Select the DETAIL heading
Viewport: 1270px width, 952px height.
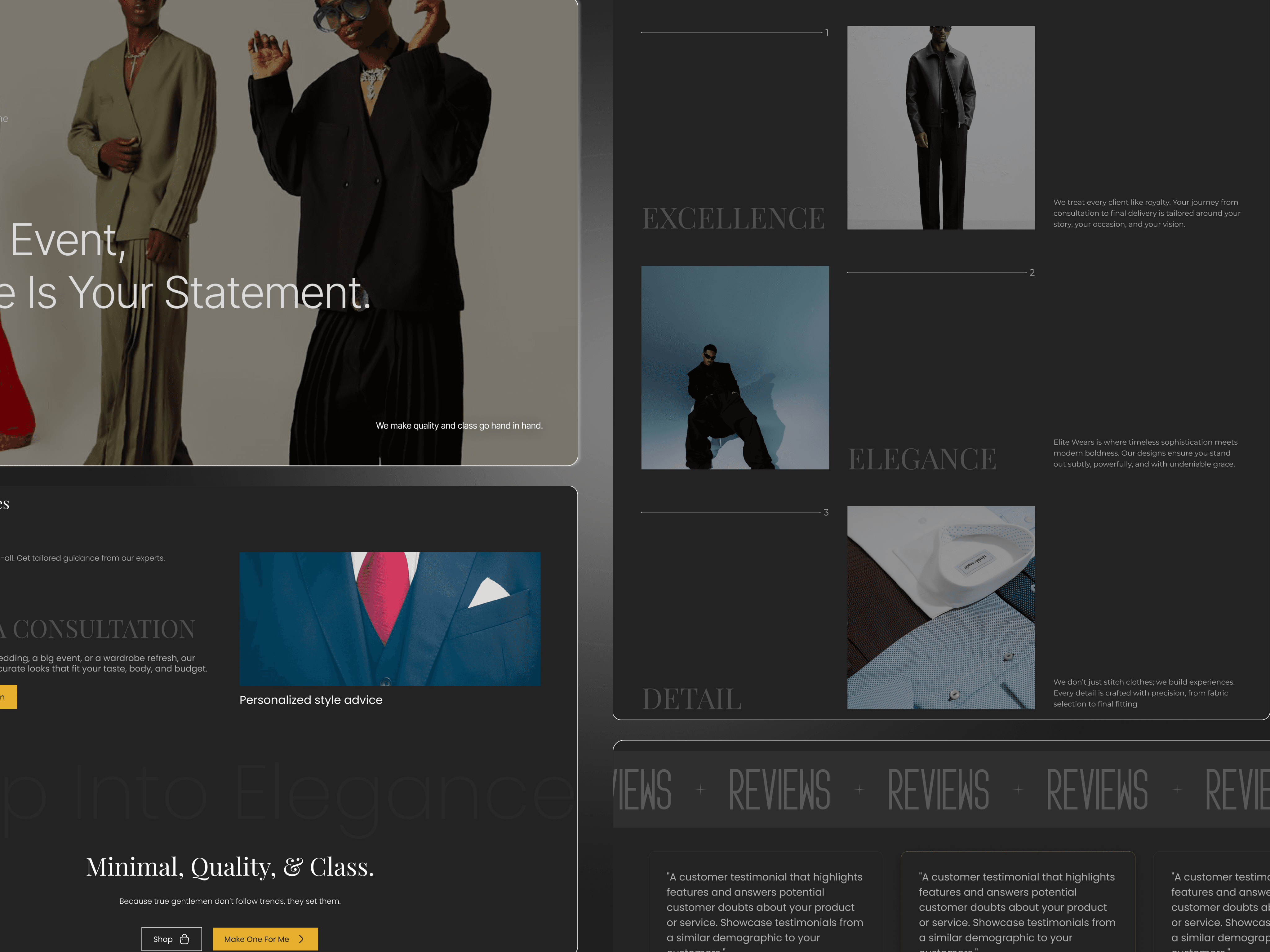[x=692, y=699]
